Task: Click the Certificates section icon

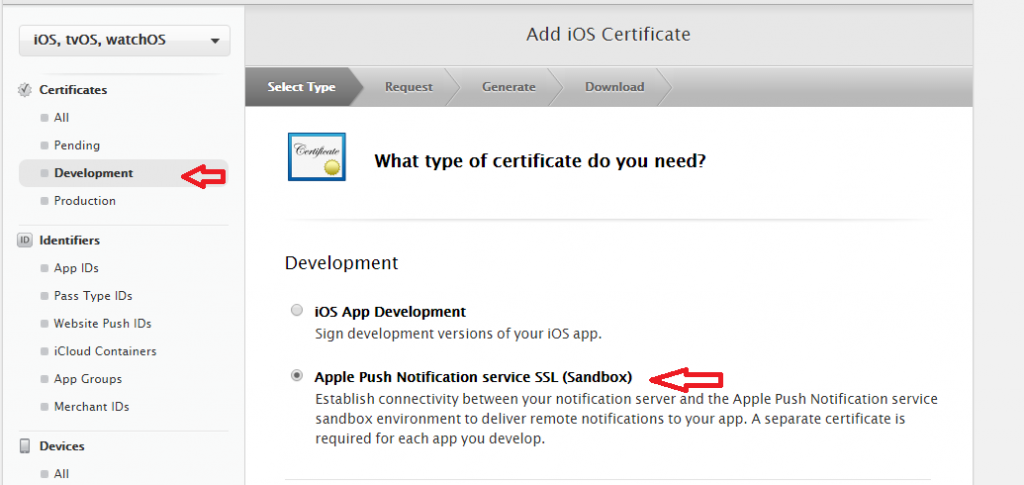Action: (25, 90)
